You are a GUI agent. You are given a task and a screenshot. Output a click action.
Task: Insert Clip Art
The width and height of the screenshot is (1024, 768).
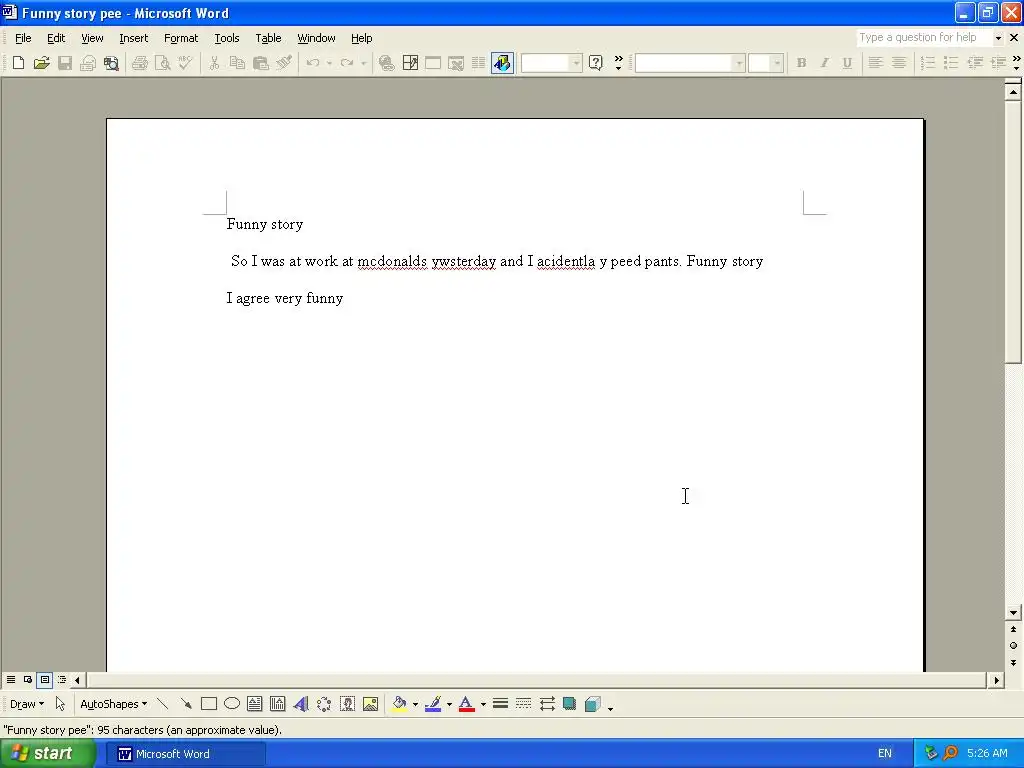pos(347,703)
